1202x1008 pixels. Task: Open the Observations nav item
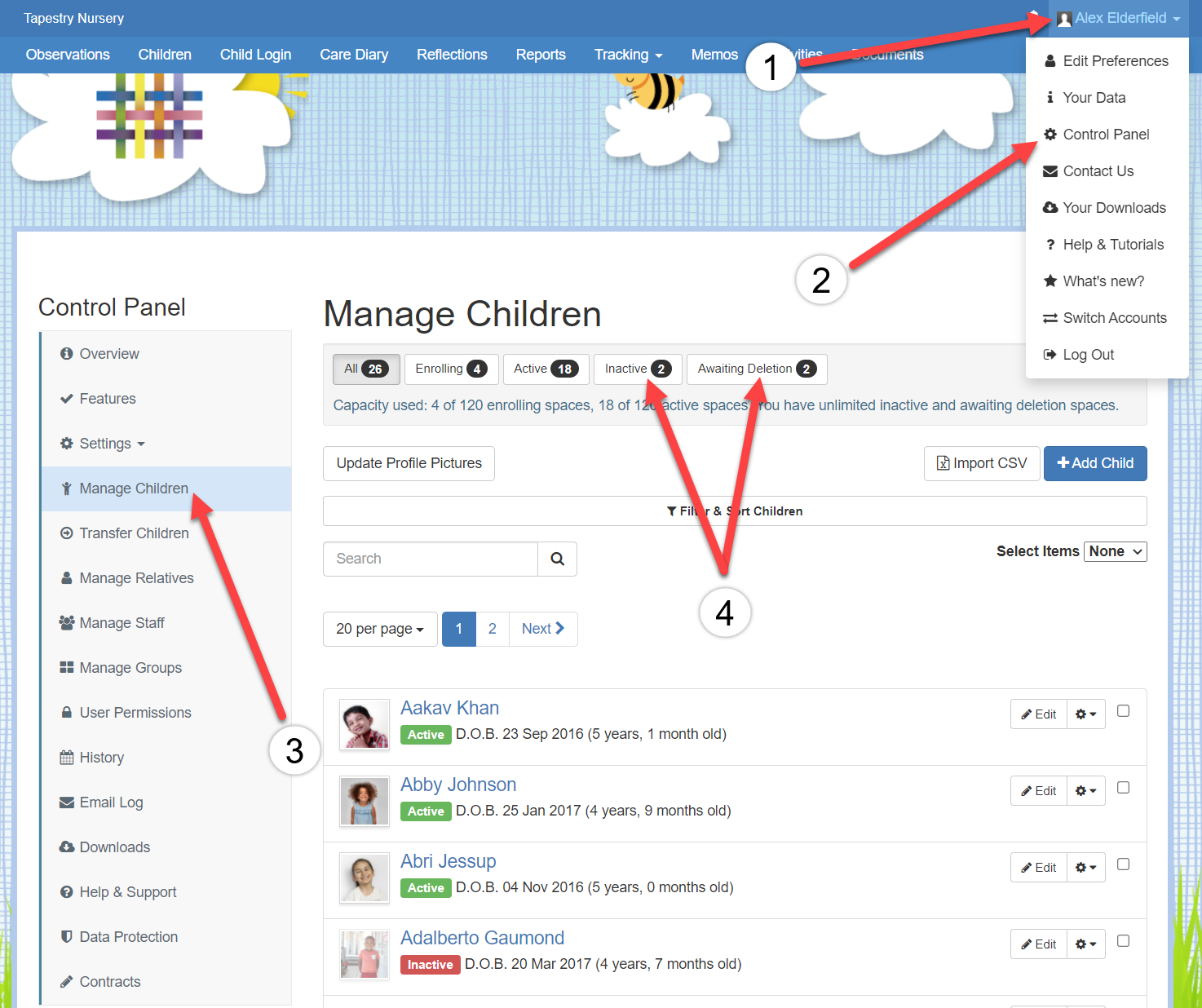tap(68, 55)
